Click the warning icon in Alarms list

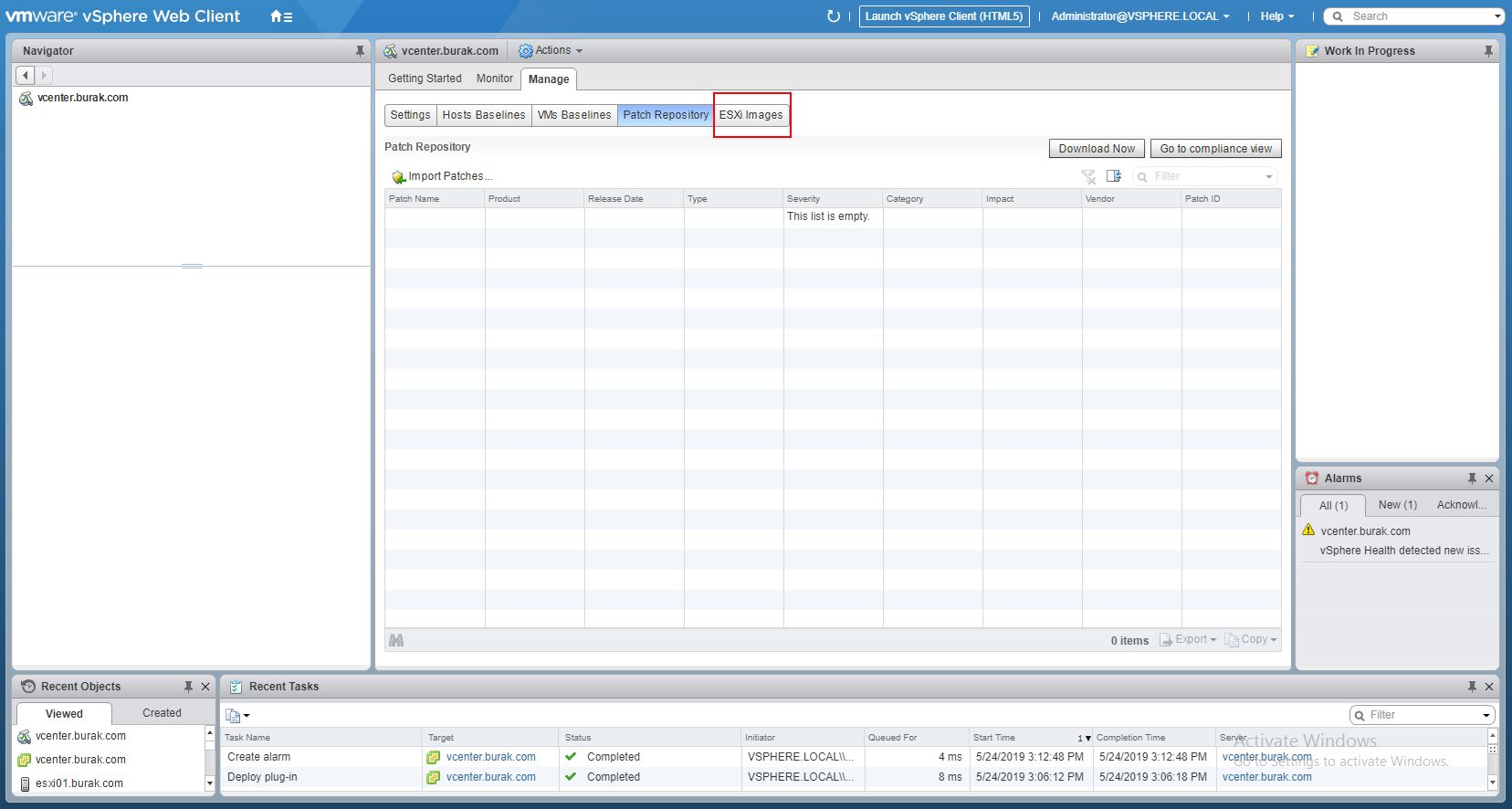click(x=1308, y=530)
